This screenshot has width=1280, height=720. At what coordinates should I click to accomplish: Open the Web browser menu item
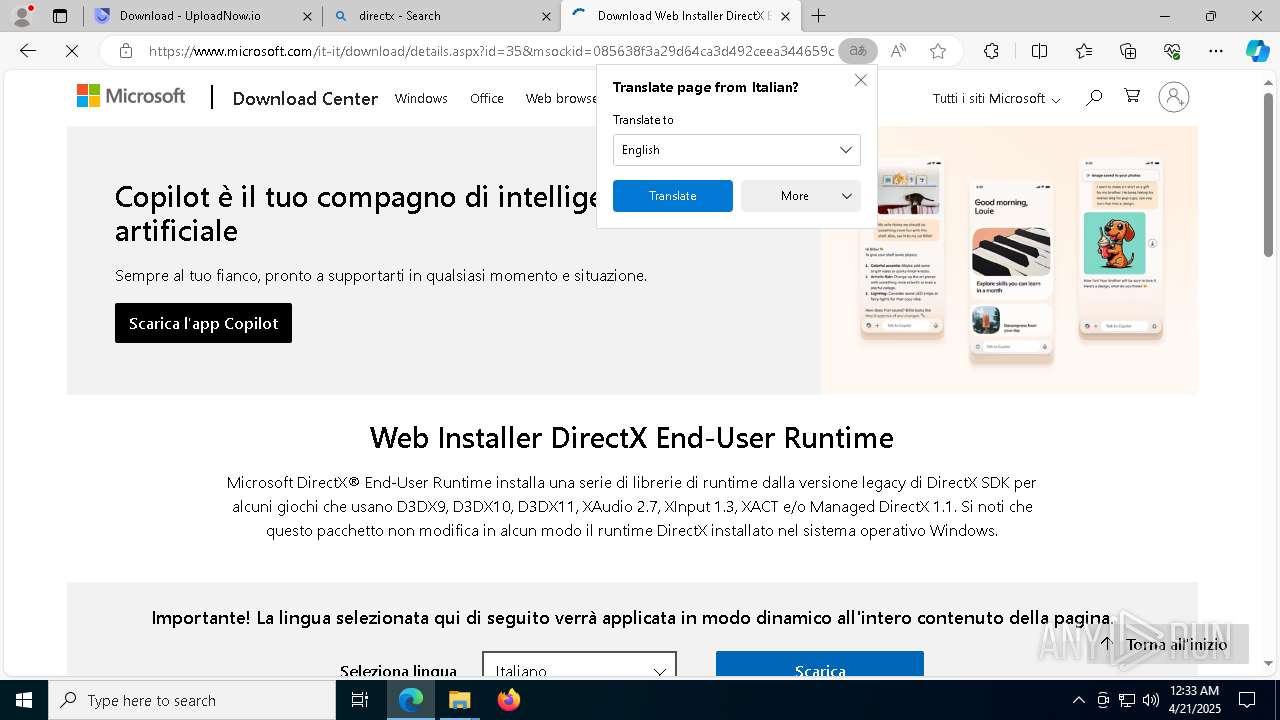coord(561,98)
